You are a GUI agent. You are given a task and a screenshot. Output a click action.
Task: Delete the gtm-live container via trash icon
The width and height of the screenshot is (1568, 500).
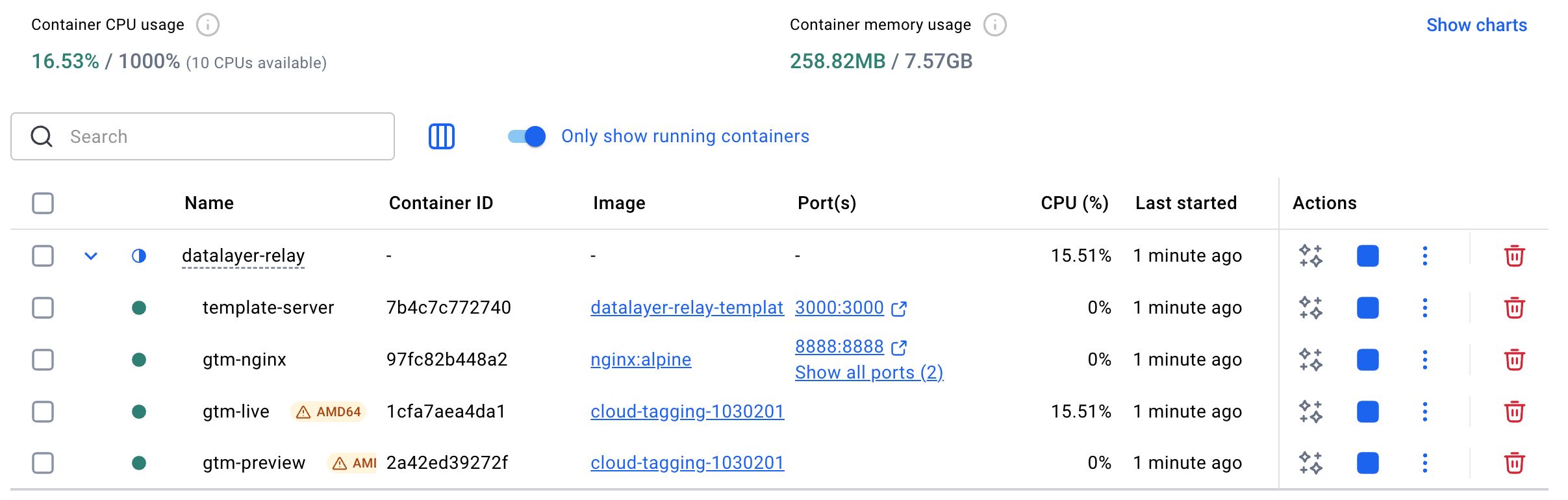[x=1514, y=412]
